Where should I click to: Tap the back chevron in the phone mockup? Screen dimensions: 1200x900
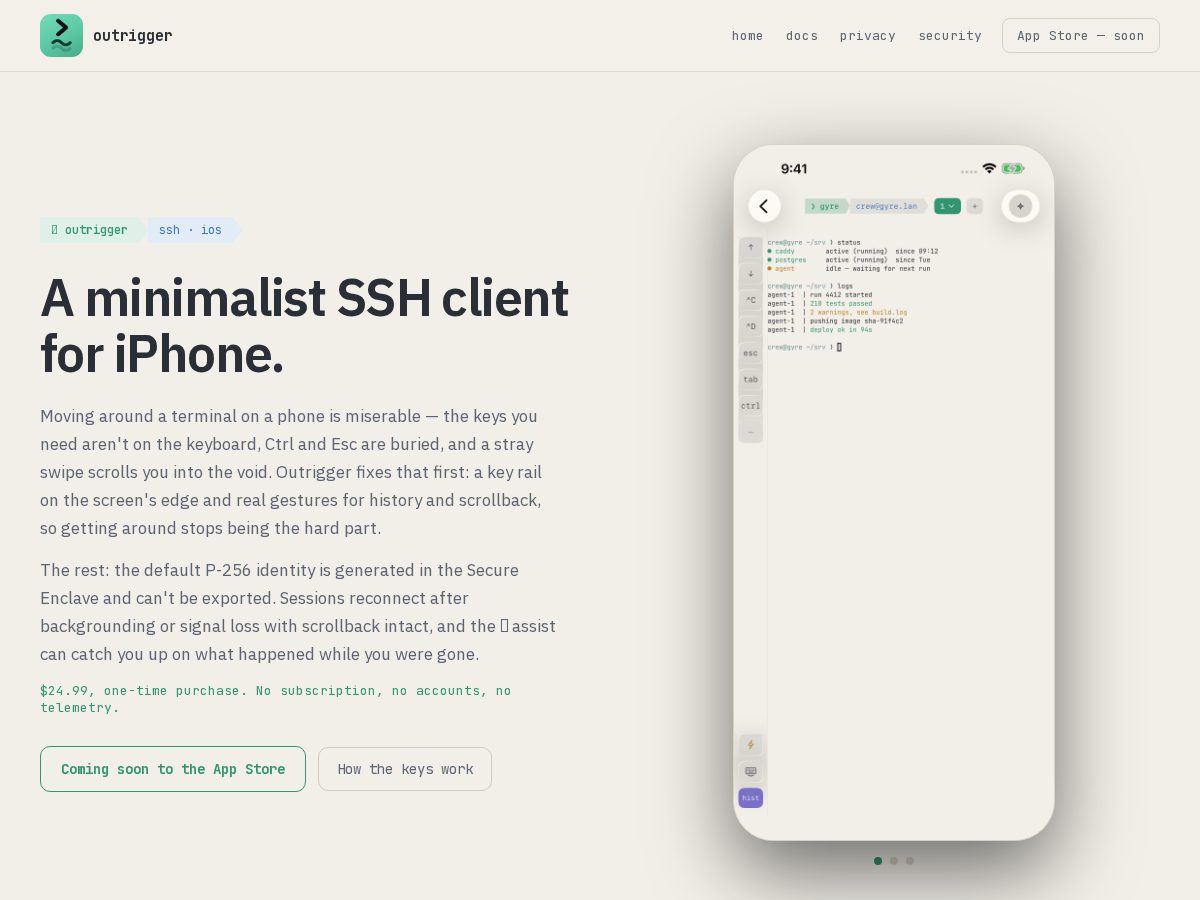764,206
